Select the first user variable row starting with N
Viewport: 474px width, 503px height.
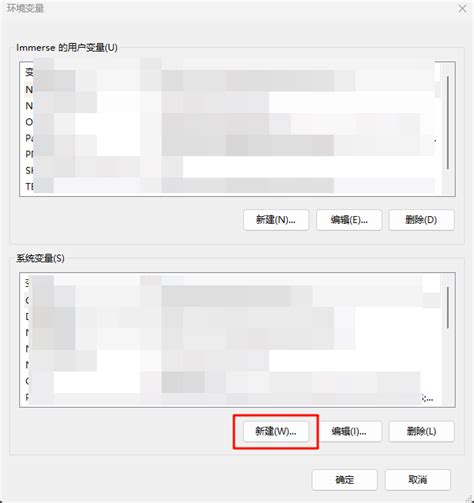point(230,89)
